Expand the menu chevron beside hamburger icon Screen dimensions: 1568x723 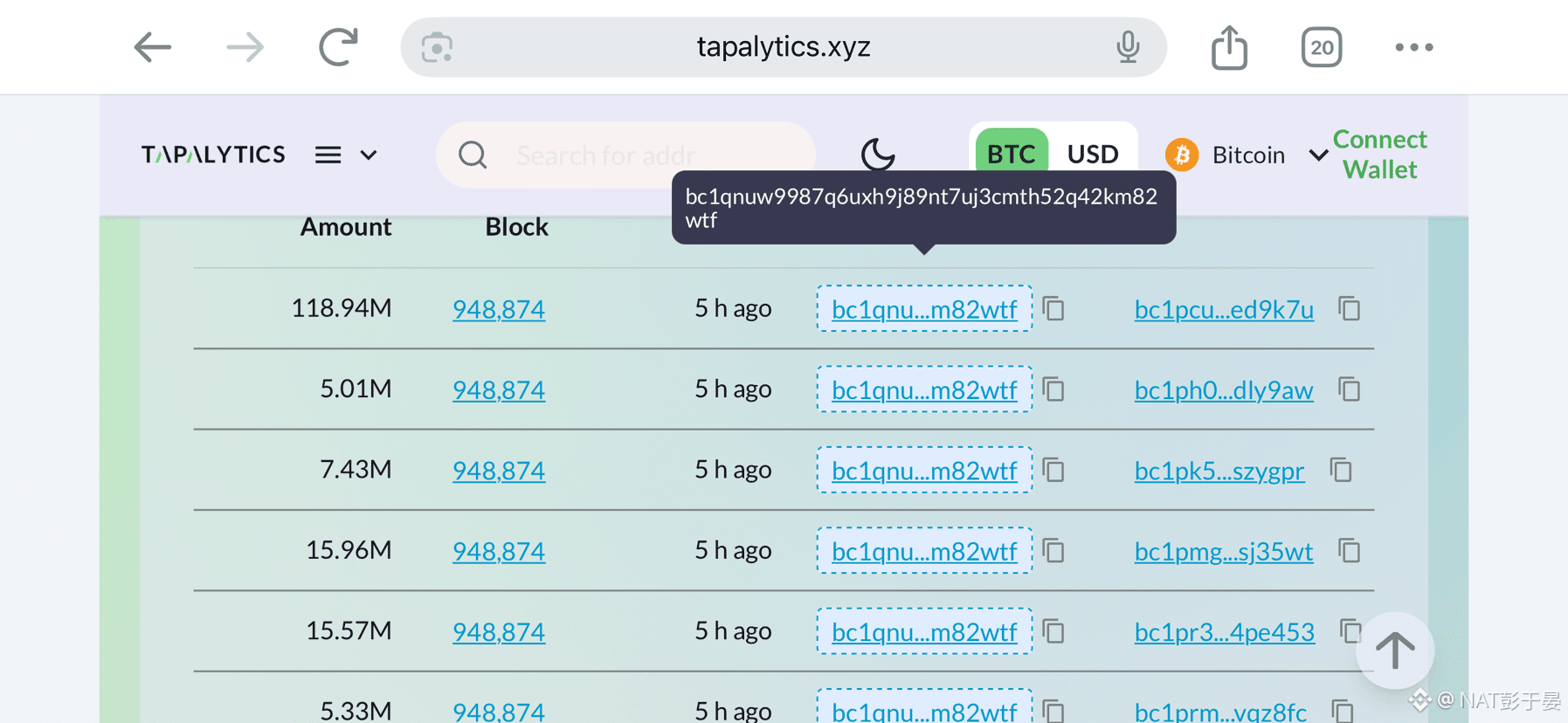point(369,155)
